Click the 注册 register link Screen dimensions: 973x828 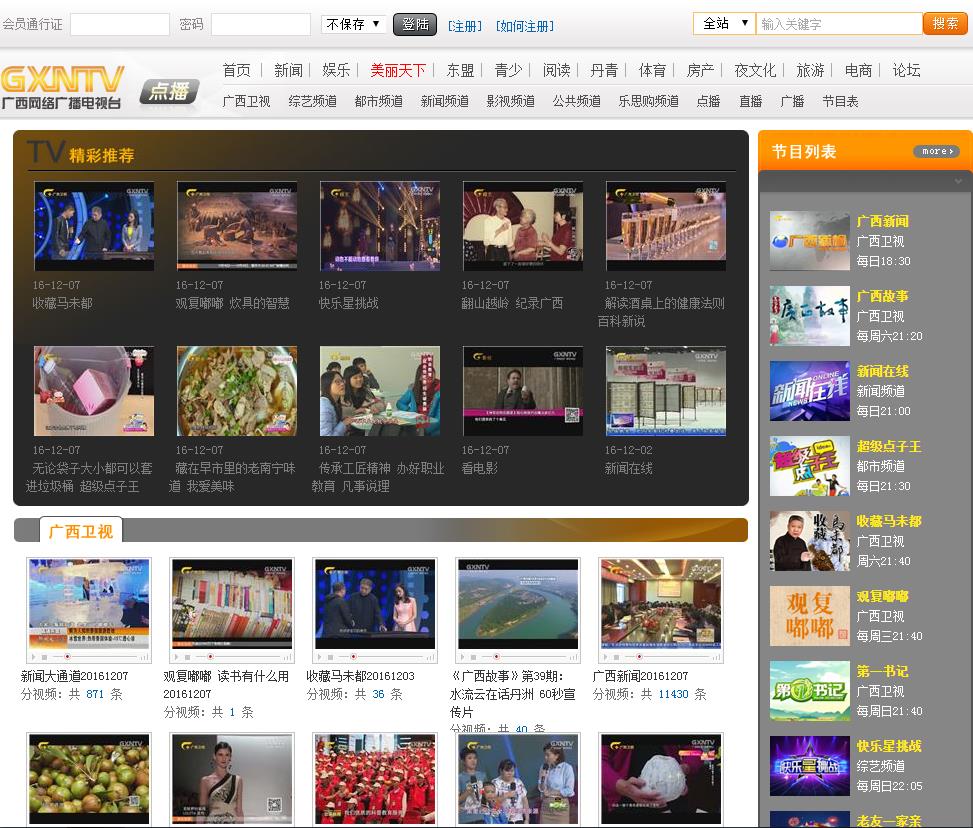tap(465, 26)
